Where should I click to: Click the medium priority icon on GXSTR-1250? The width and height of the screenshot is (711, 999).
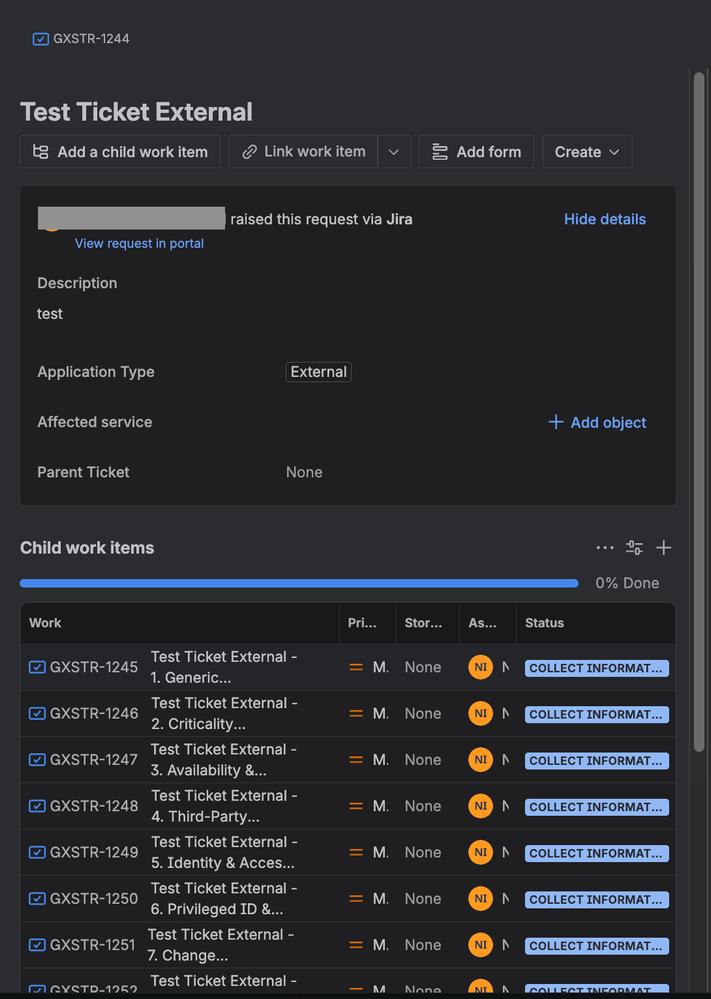click(355, 899)
